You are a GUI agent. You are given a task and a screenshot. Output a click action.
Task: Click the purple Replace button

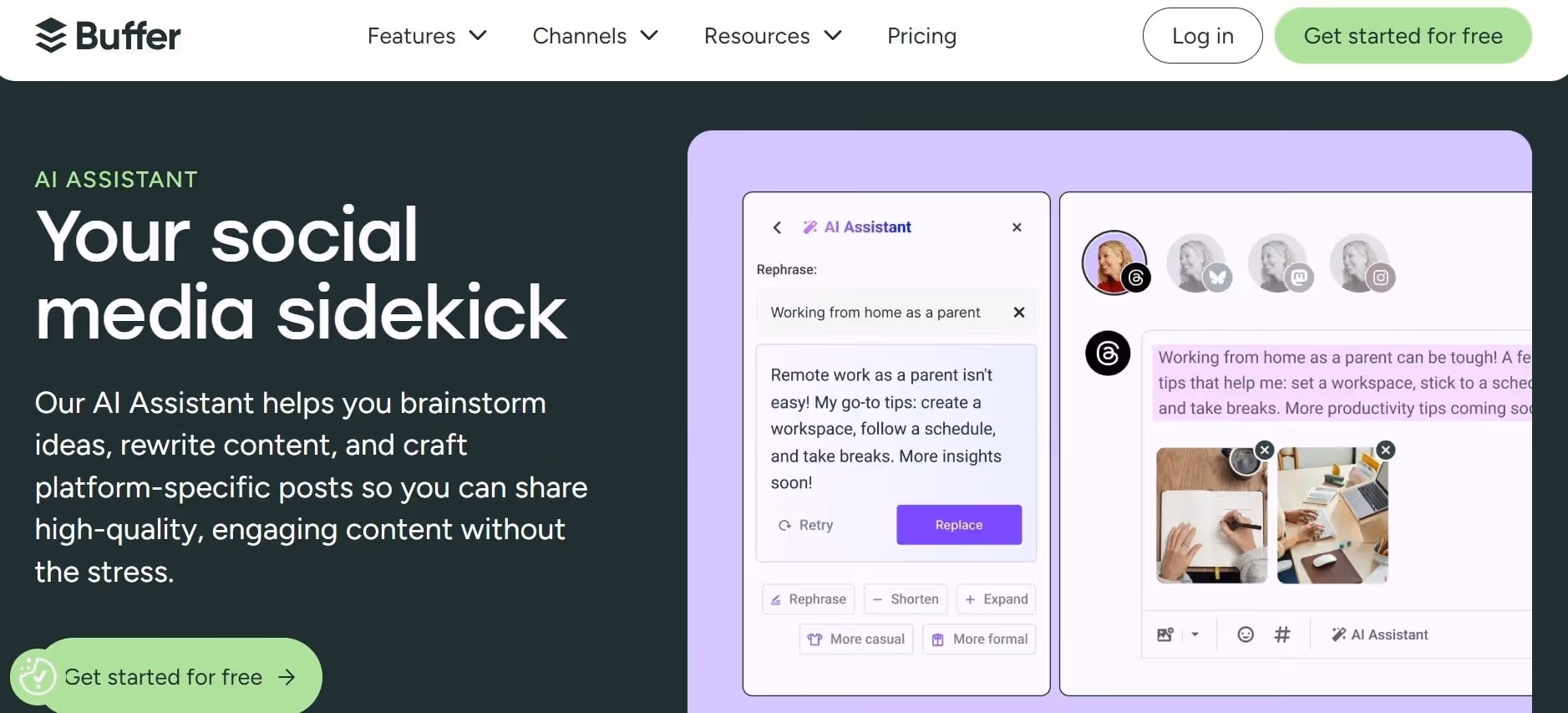[959, 525]
